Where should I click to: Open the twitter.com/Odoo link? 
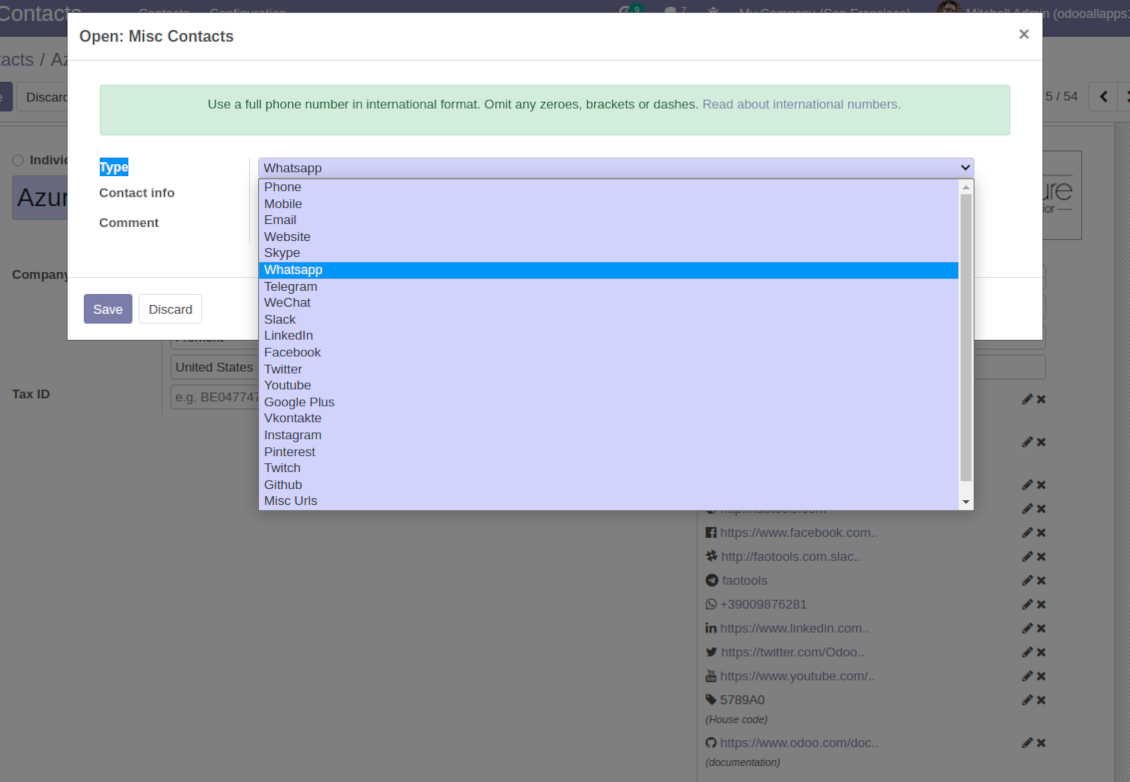792,652
